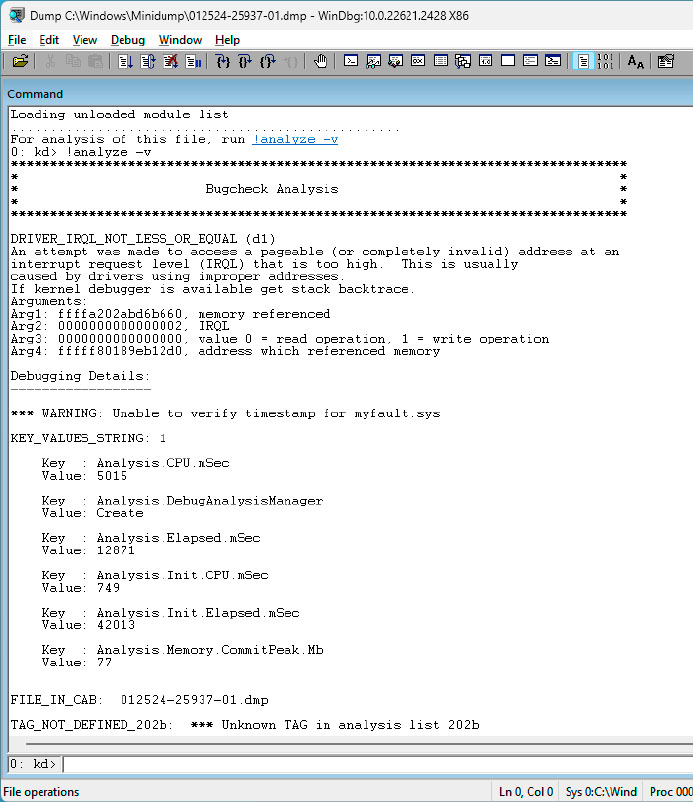Click the FILE_IN_CAB 012524-25937-01.dmp line
Image resolution: width=693 pixels, height=802 pixels.
coord(140,700)
